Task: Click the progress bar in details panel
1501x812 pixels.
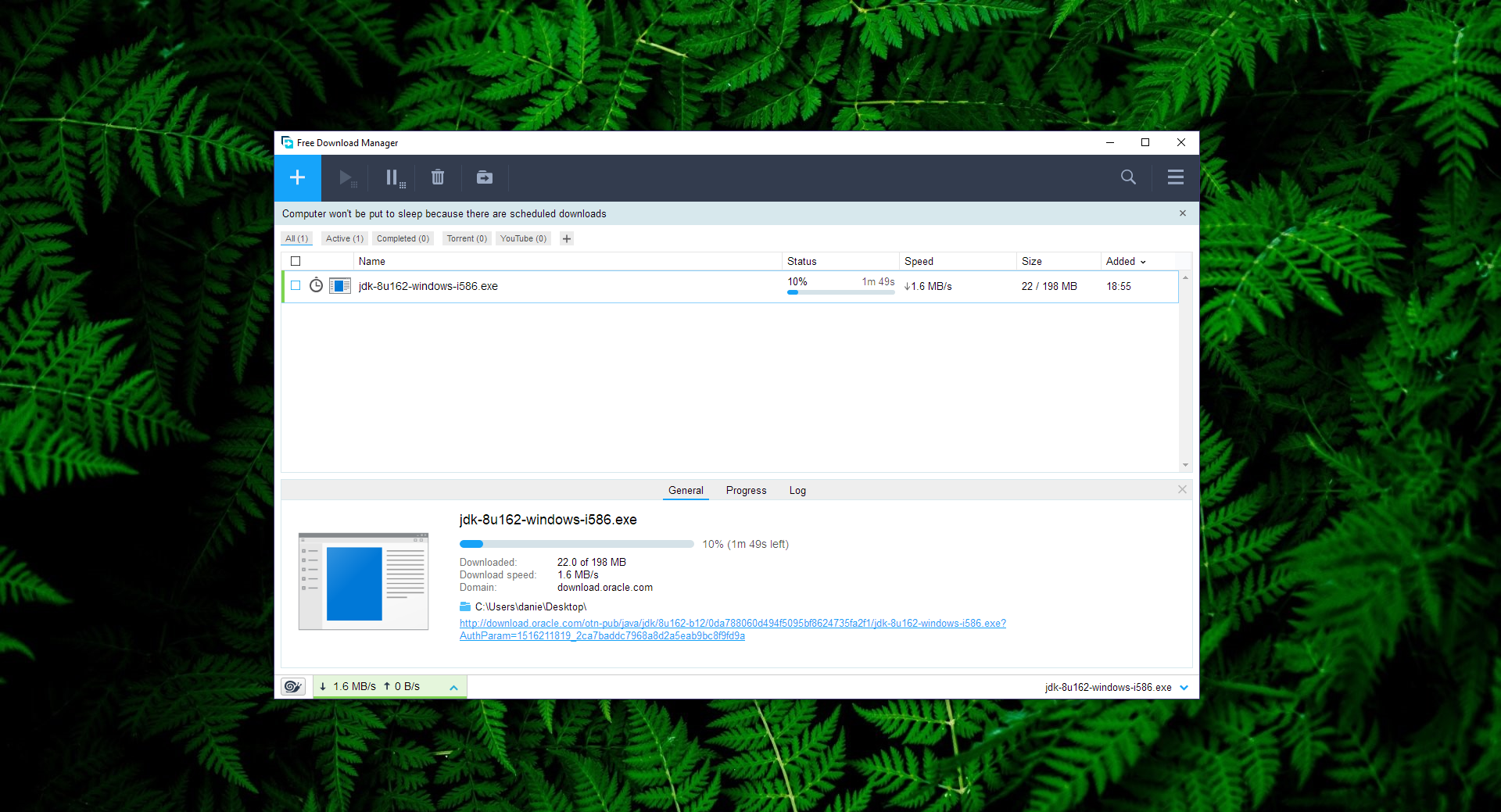Action: (576, 544)
